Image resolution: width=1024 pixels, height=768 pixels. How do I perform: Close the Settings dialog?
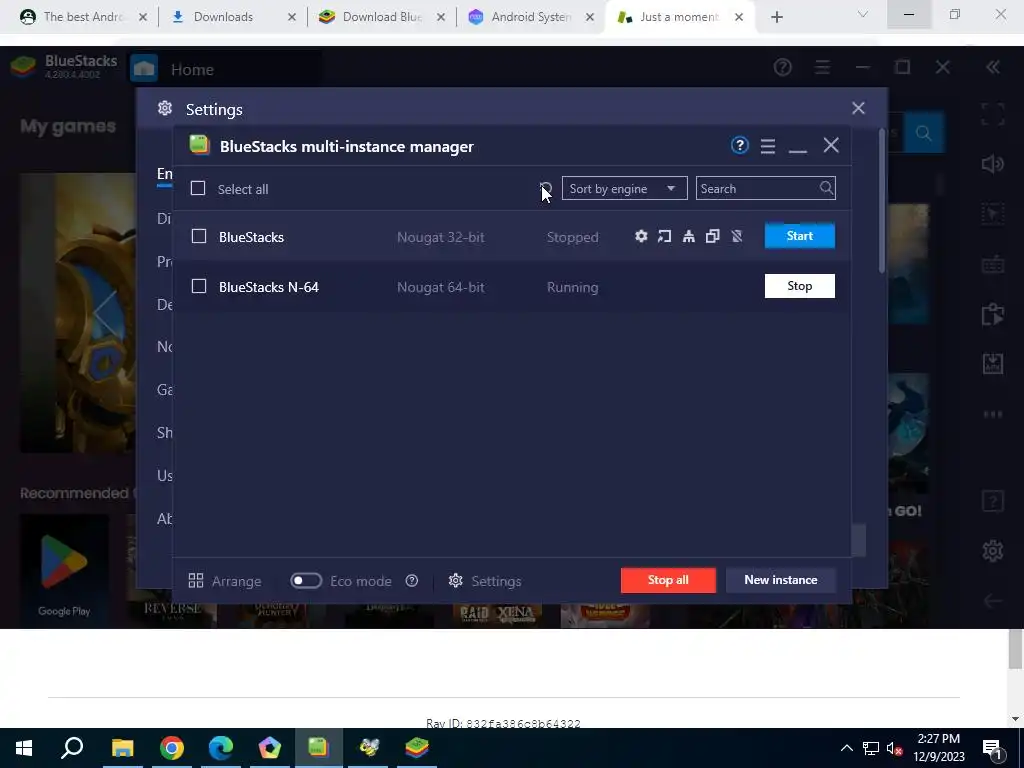(858, 108)
